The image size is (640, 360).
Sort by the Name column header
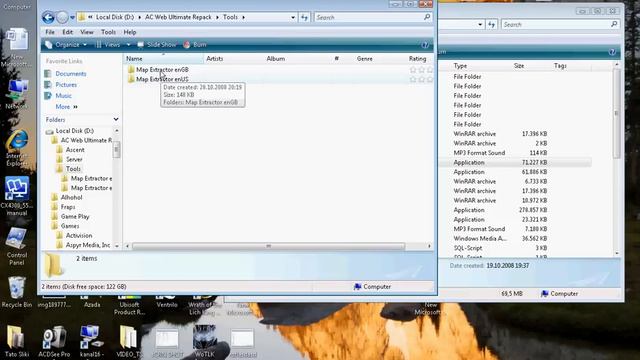163,59
